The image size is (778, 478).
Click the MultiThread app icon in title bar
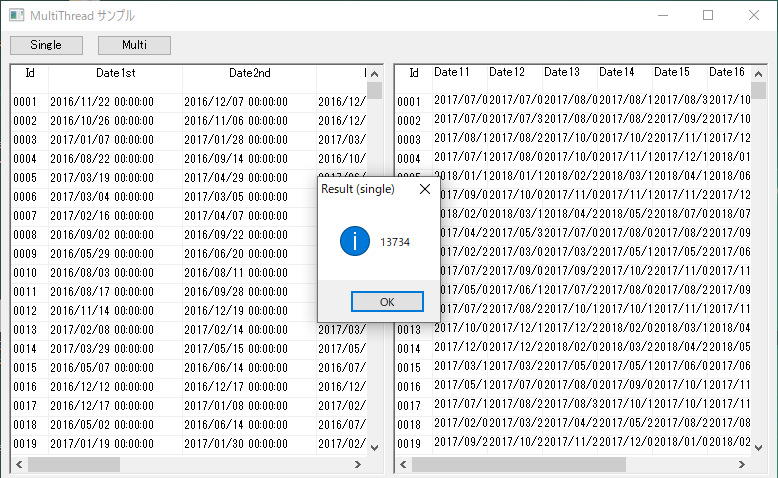(x=16, y=15)
